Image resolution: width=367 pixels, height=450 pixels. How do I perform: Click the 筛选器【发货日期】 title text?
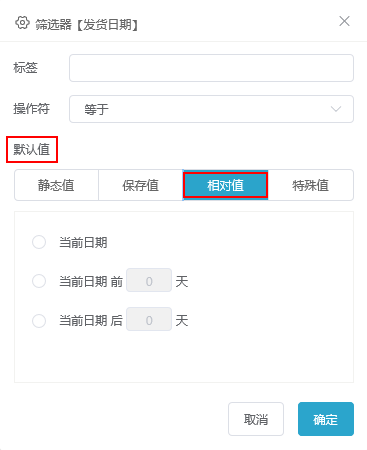click(x=87, y=24)
